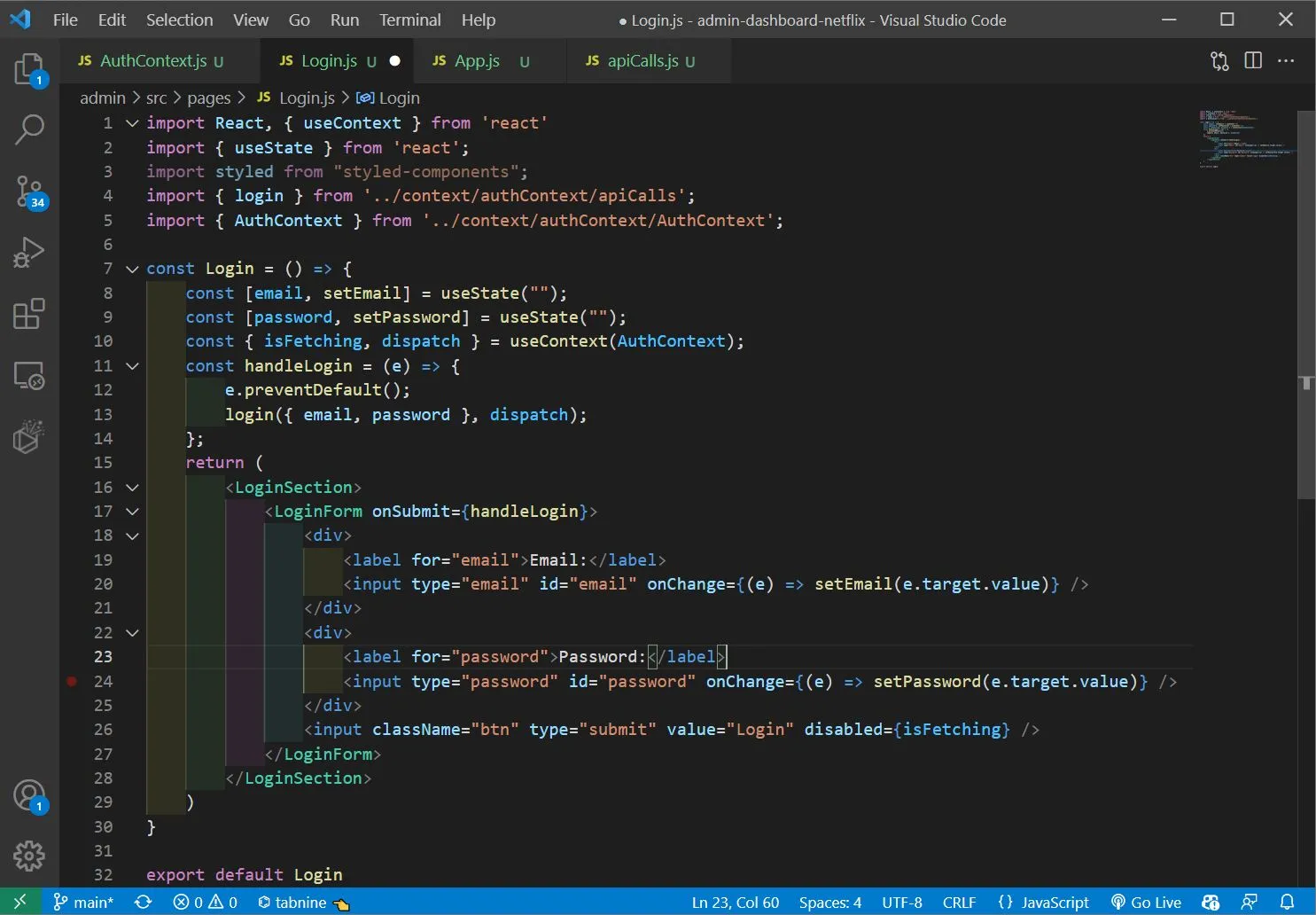Open the Go menu

coord(300,20)
